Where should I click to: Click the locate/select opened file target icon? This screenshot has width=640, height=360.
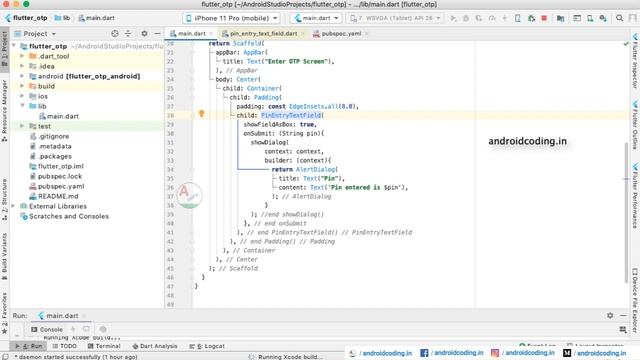point(115,33)
